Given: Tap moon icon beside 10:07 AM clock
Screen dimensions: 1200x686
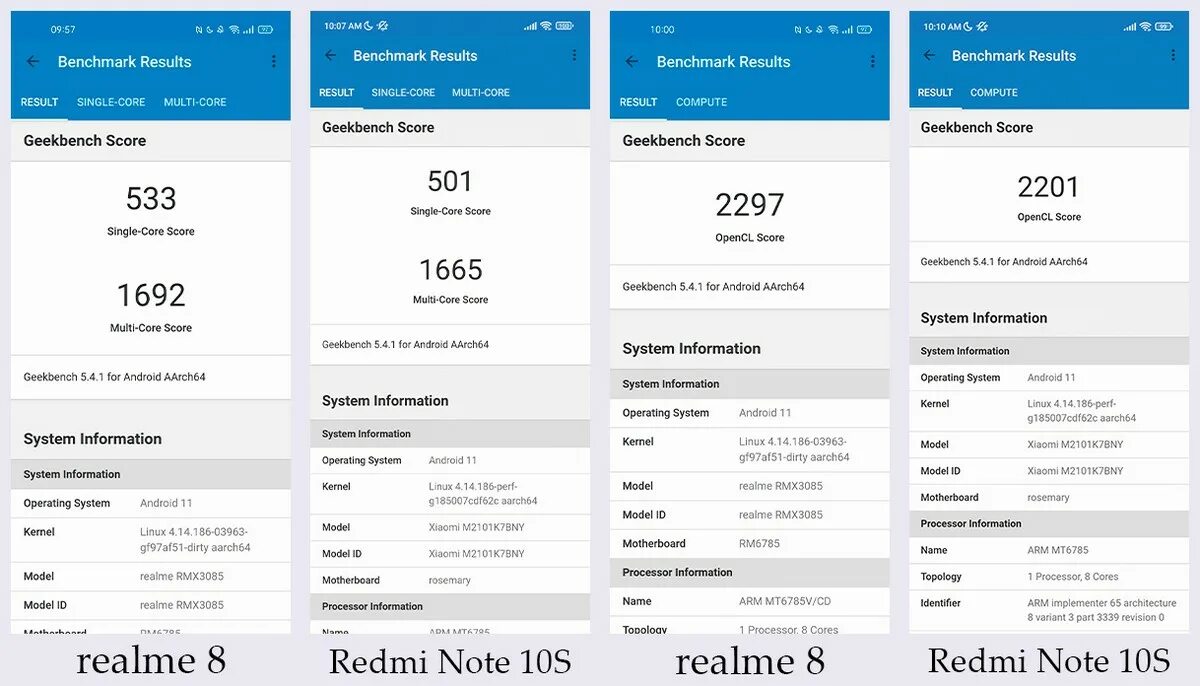Looking at the screenshot, I should pos(369,26).
